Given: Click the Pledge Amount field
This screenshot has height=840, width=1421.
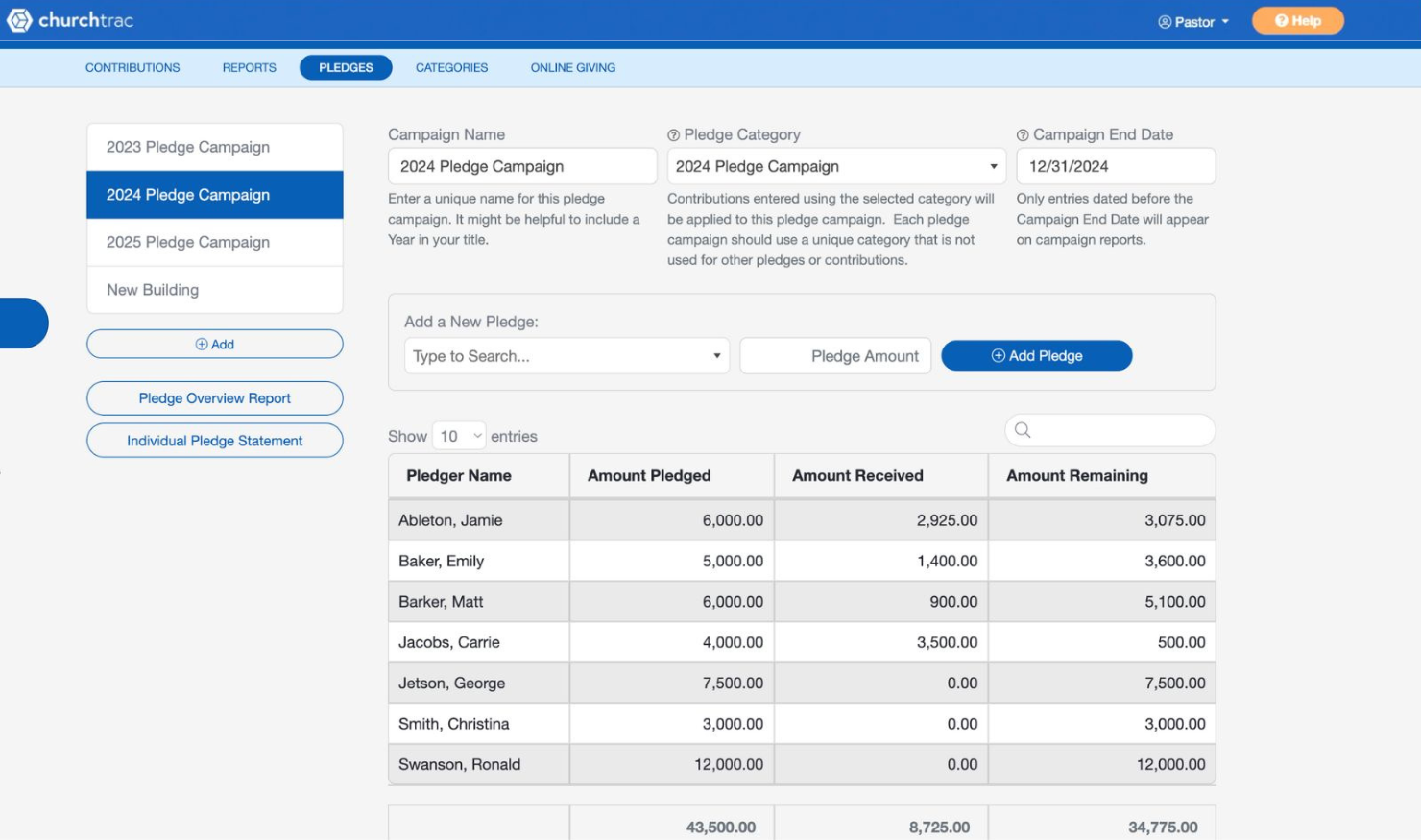Looking at the screenshot, I should pyautogui.click(x=834, y=355).
